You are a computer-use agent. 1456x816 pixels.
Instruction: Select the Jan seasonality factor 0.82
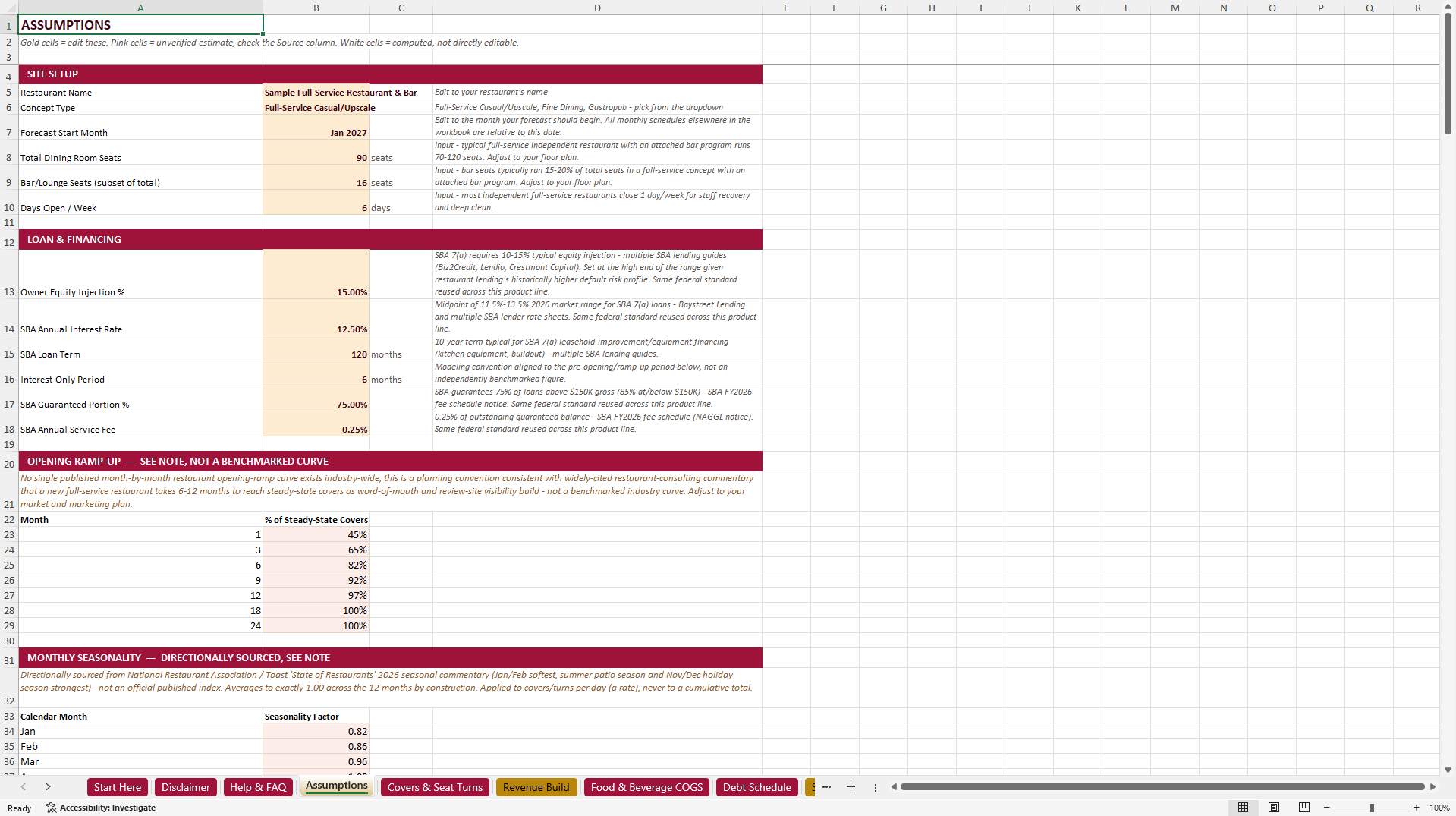(316, 731)
